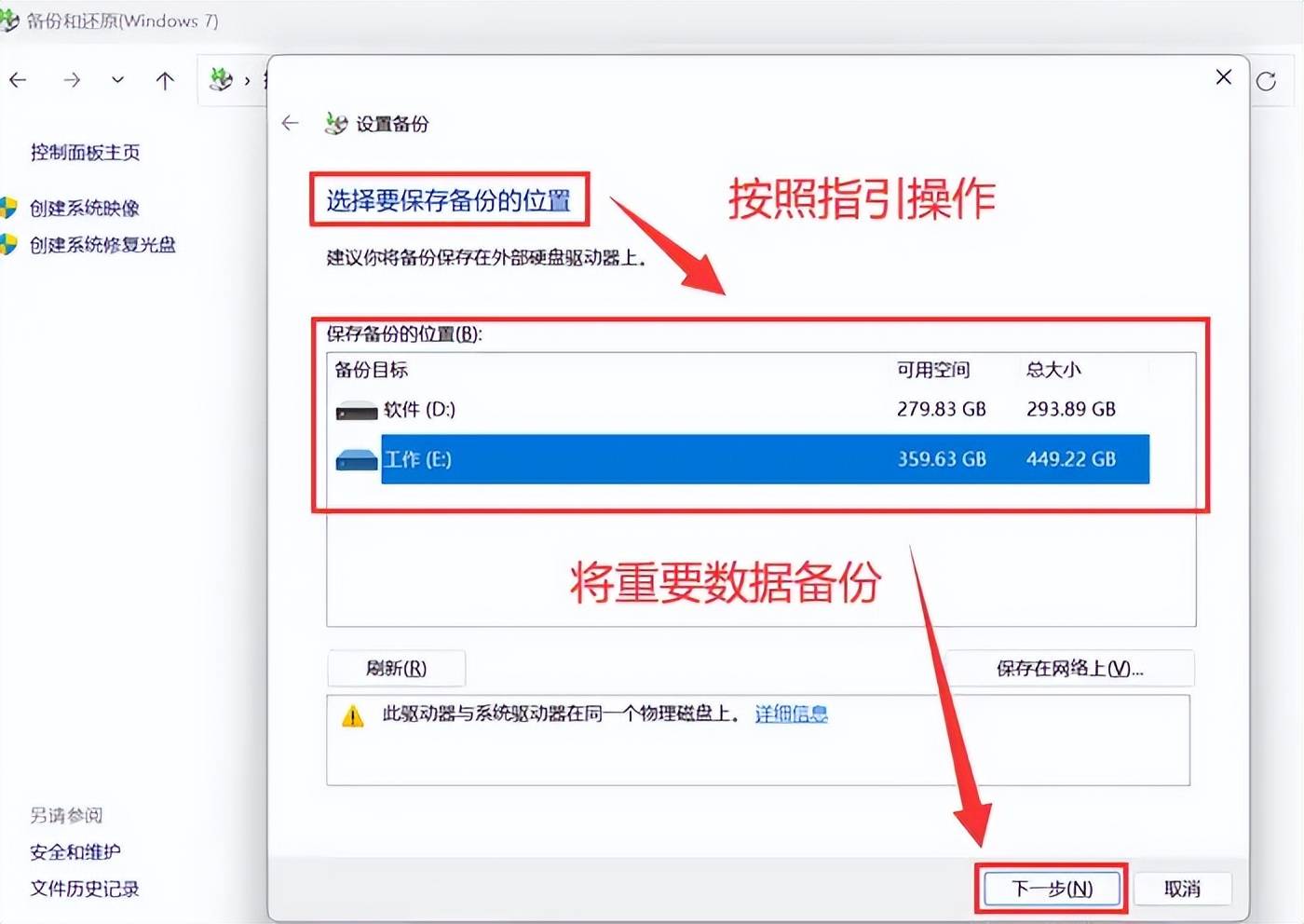The width and height of the screenshot is (1304, 924).
Task: Click the Explorer forward navigation arrow
Action: tap(72, 80)
